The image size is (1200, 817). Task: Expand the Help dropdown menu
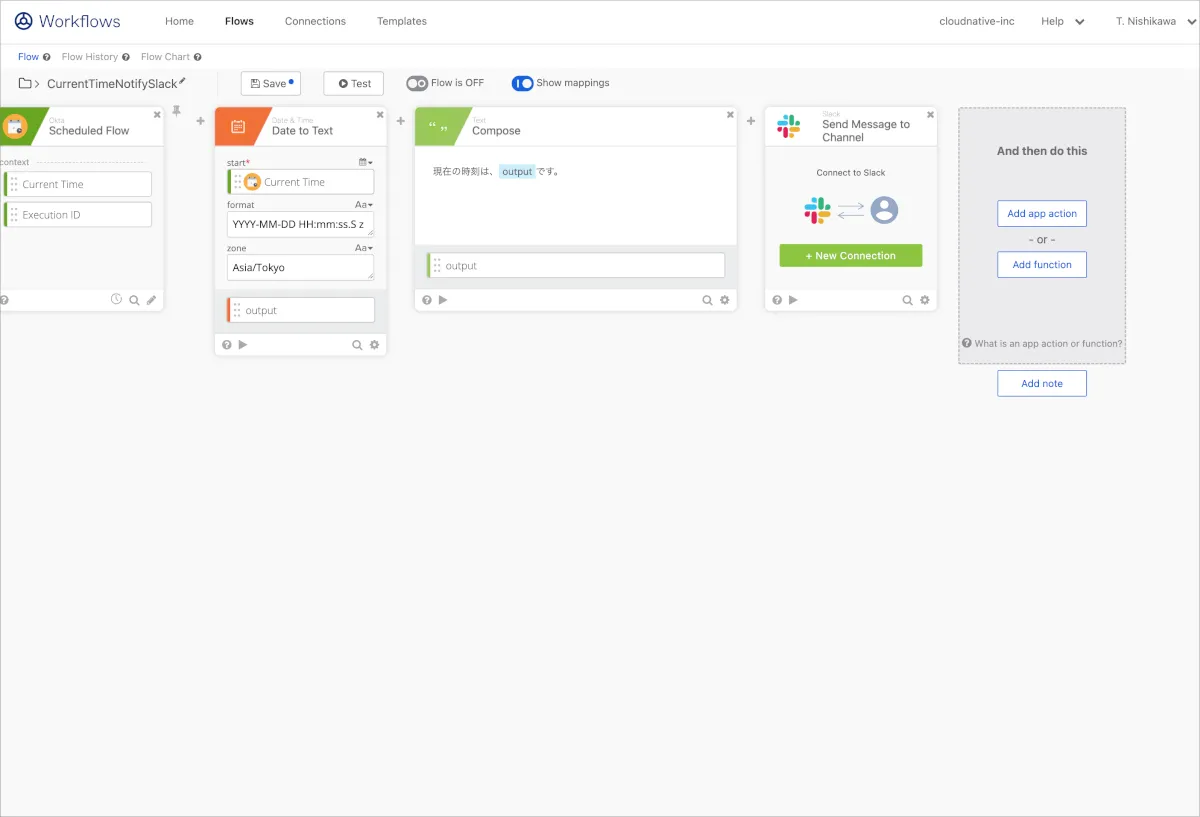click(x=1062, y=21)
